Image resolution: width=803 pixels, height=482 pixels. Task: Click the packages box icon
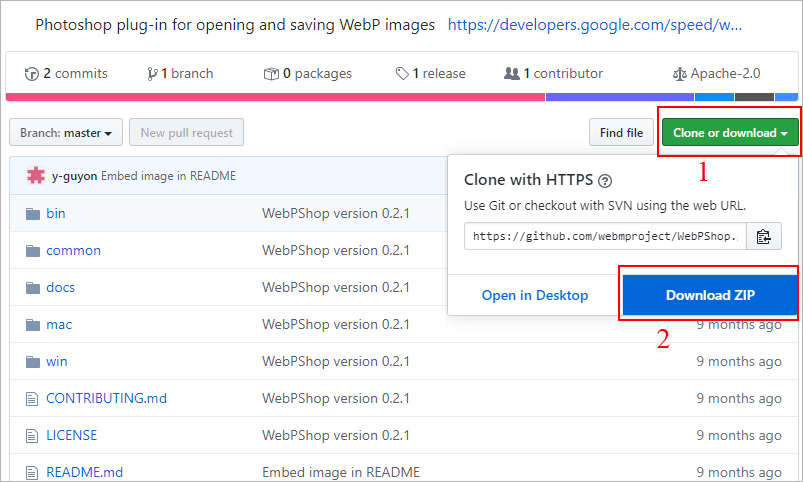pos(271,74)
